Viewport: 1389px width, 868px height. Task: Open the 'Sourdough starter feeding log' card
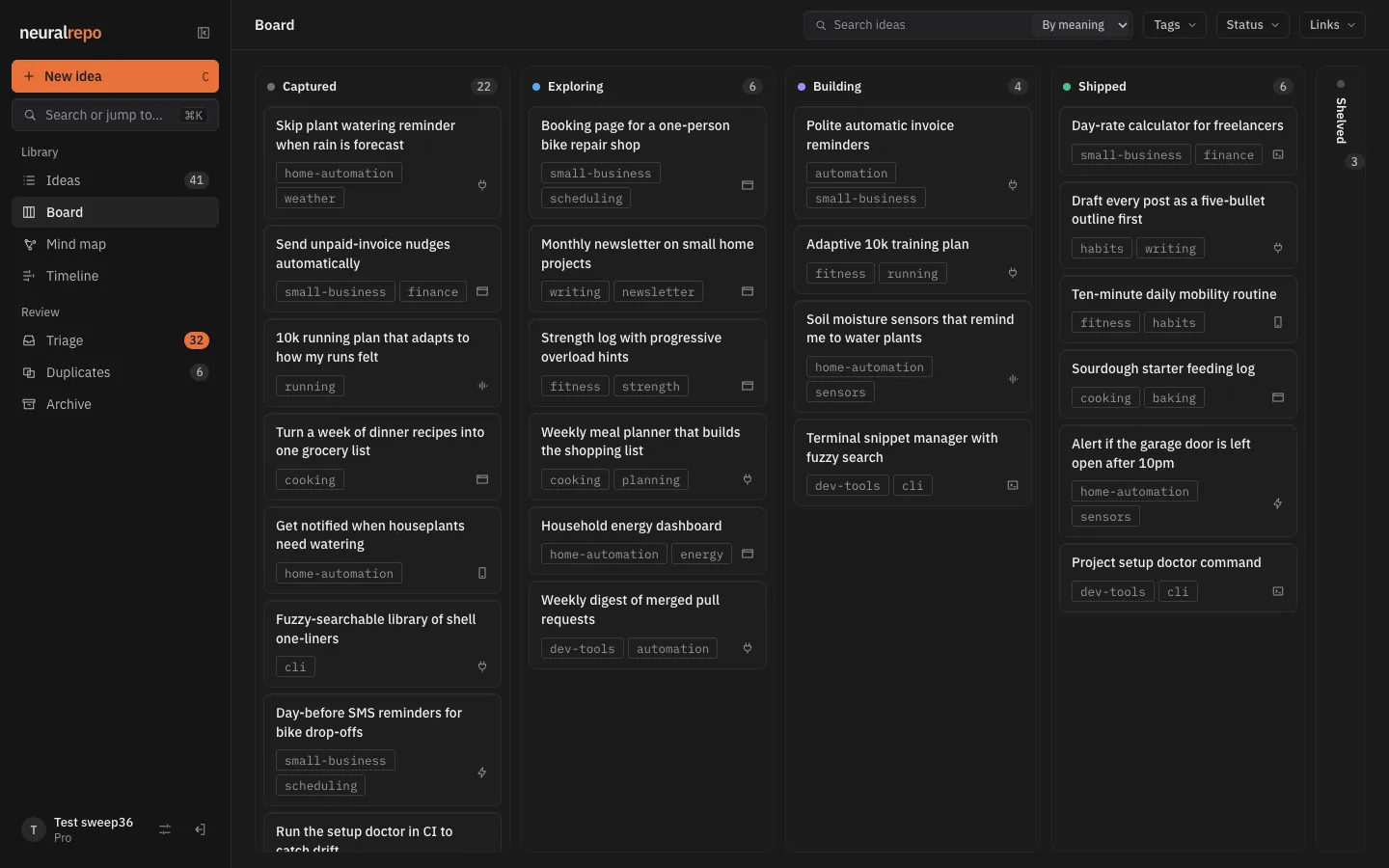(x=1178, y=383)
